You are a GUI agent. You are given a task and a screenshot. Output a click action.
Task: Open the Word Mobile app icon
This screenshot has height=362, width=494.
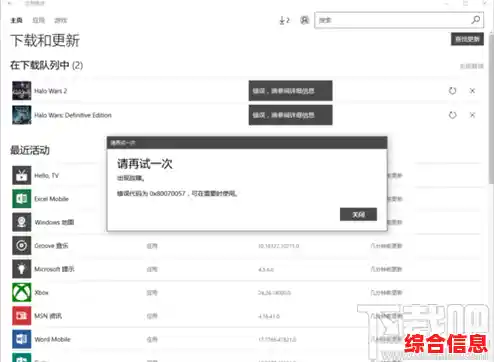coord(22,339)
